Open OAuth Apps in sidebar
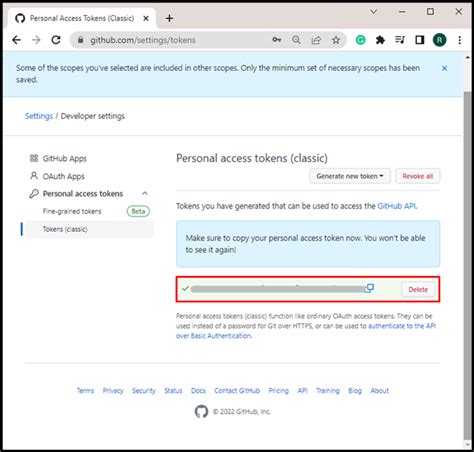This screenshot has height=452, width=474. point(64,176)
